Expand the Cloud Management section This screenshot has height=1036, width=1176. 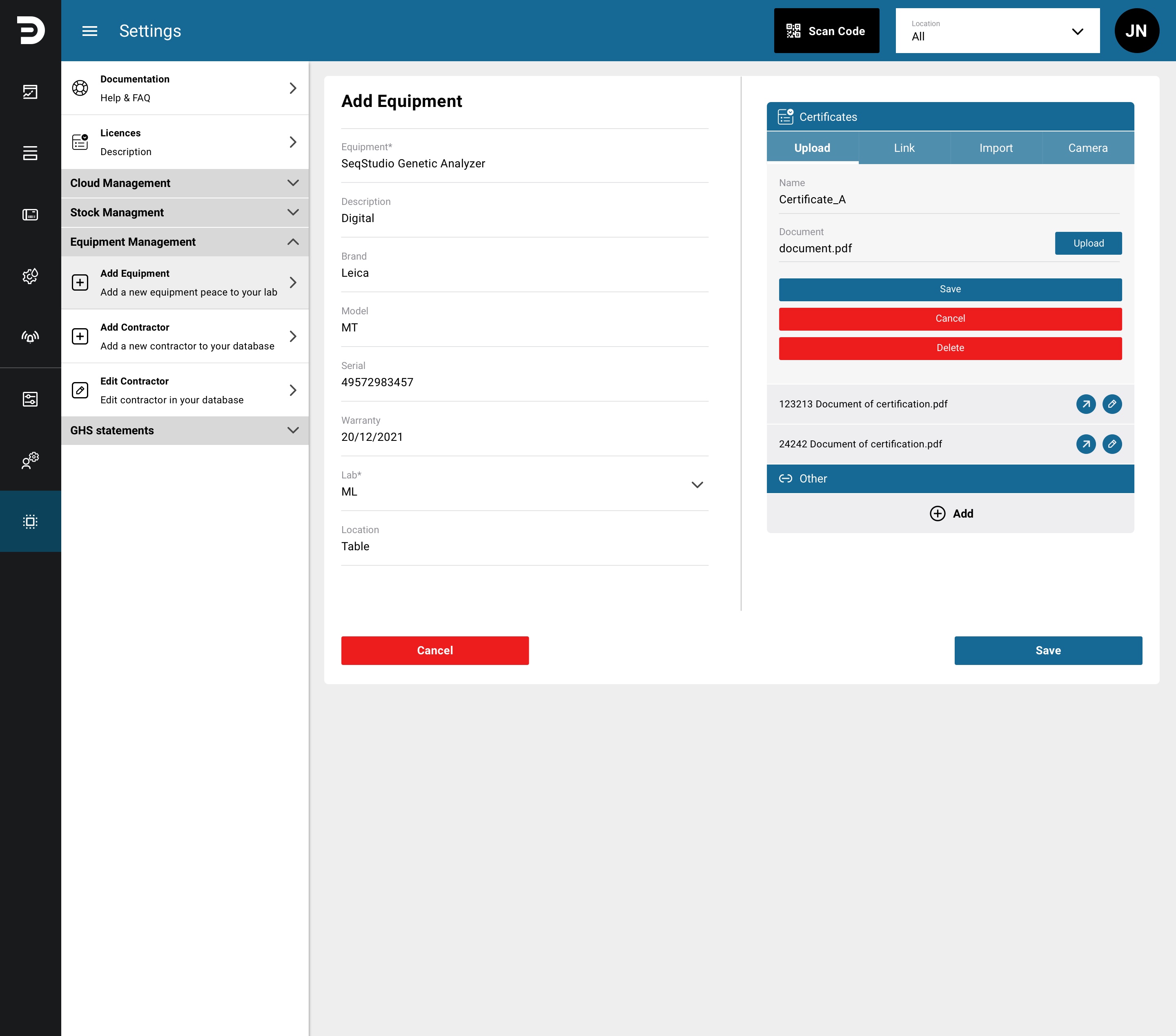point(185,183)
